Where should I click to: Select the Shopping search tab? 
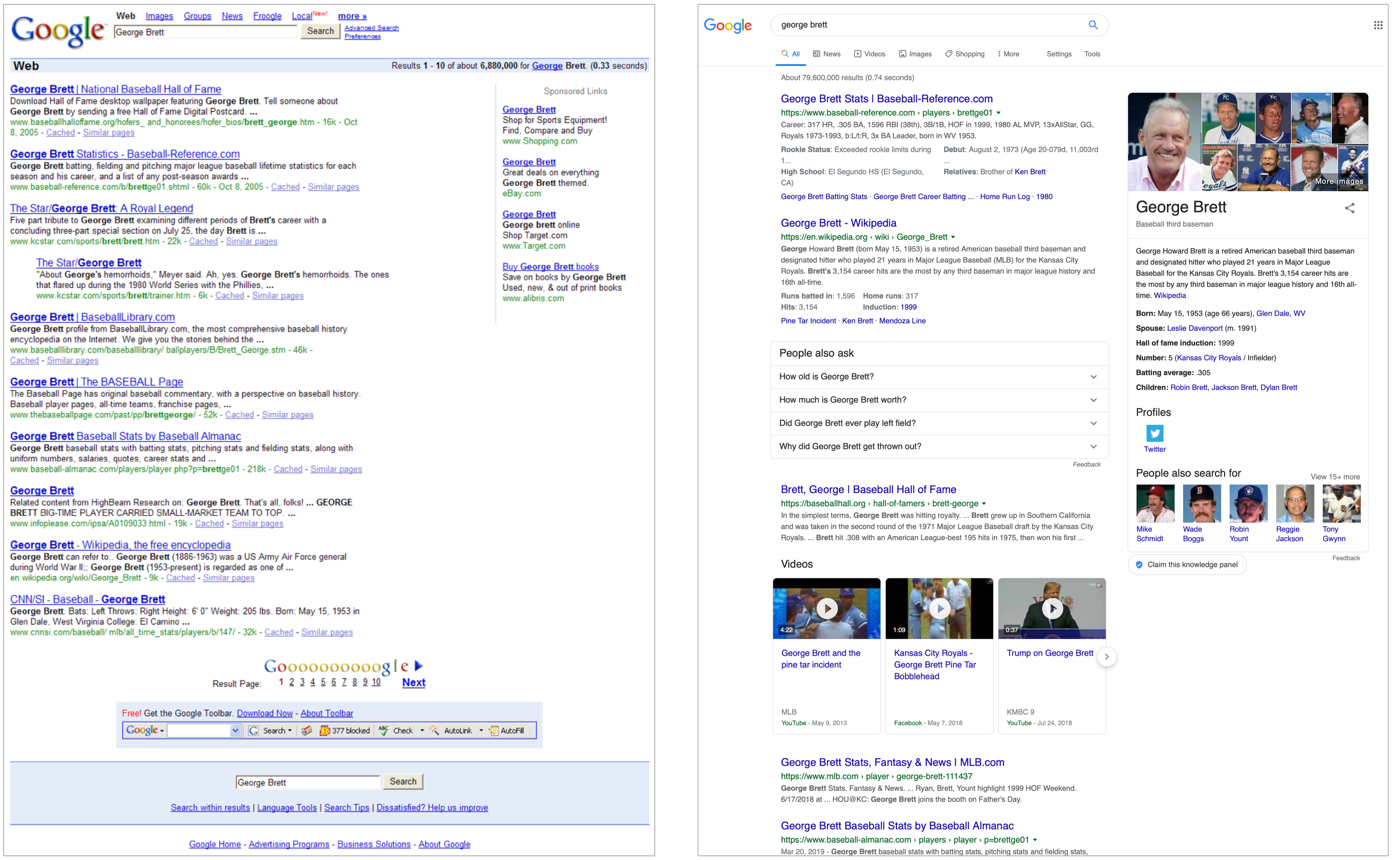point(964,54)
